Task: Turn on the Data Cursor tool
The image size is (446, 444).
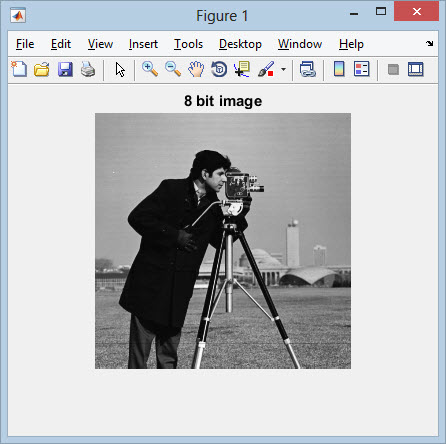Action: [x=242, y=69]
